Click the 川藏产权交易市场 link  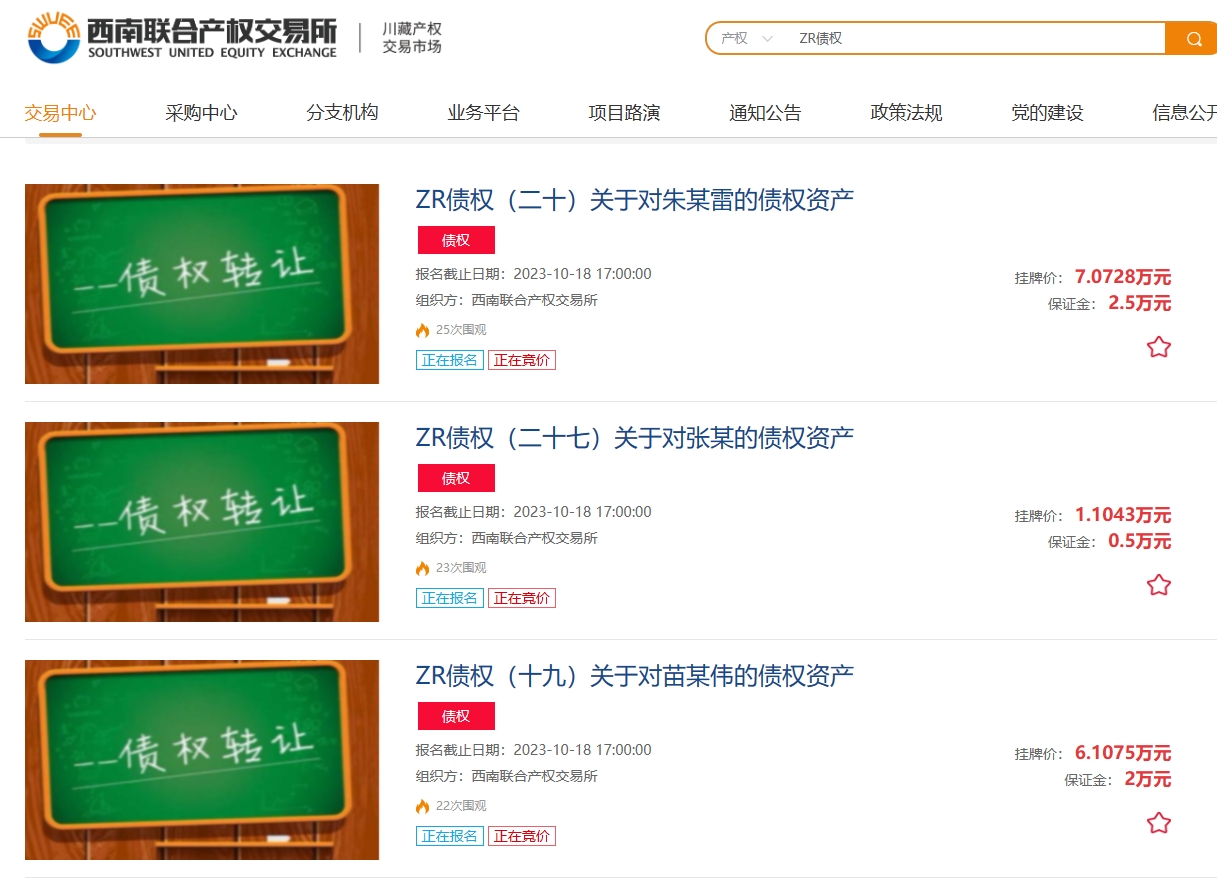point(412,38)
